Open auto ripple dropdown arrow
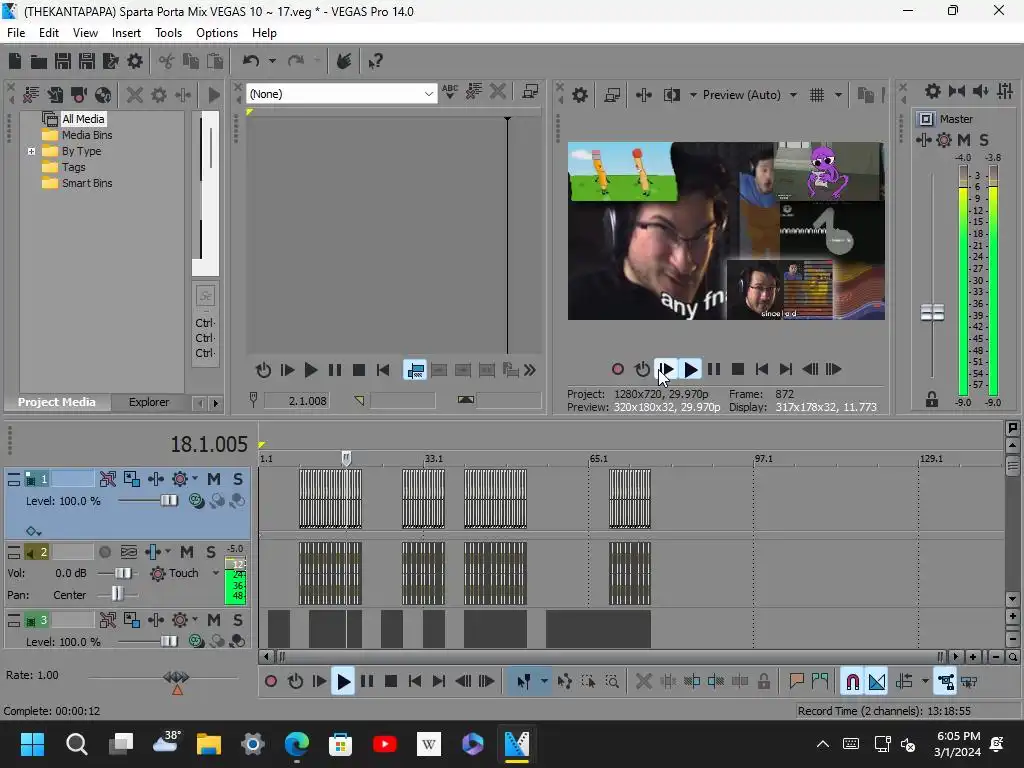 pyautogui.click(x=925, y=682)
